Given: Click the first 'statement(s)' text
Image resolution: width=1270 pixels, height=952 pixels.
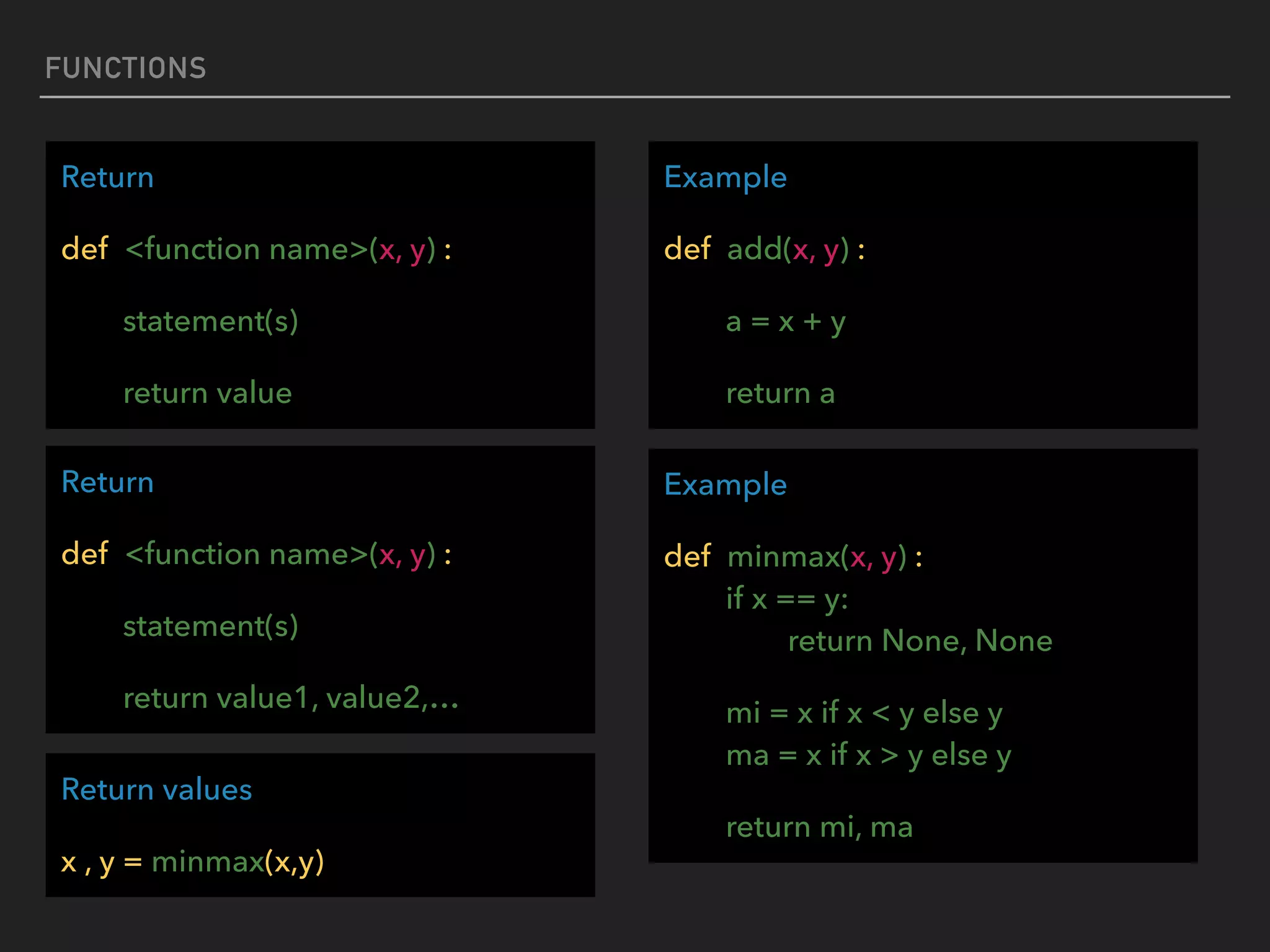Looking at the screenshot, I should point(210,322).
